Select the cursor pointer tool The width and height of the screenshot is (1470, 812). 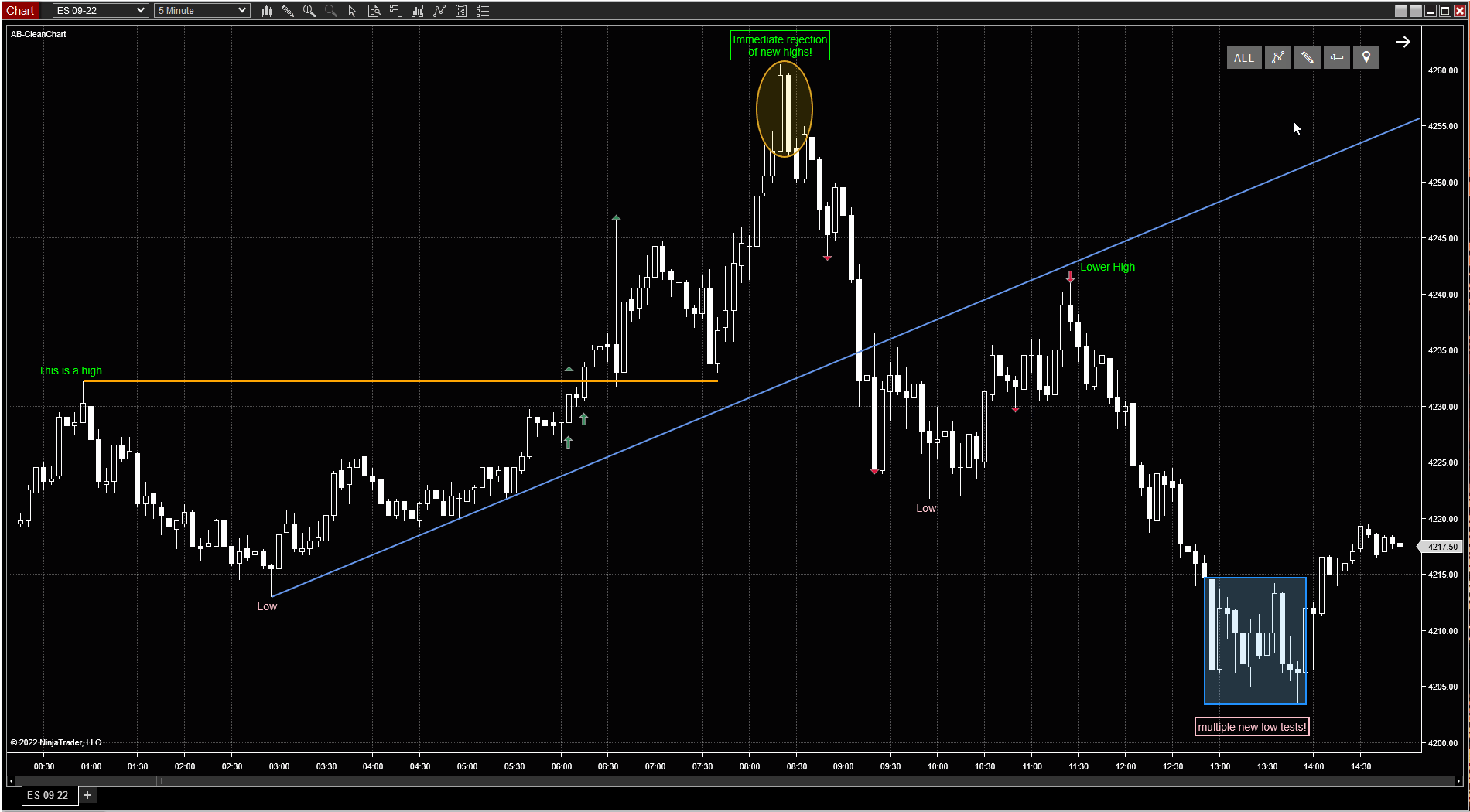point(353,11)
